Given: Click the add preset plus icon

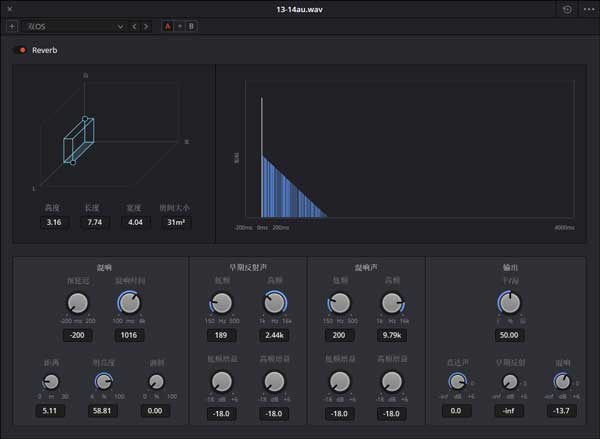Looking at the screenshot, I should (x=12, y=25).
